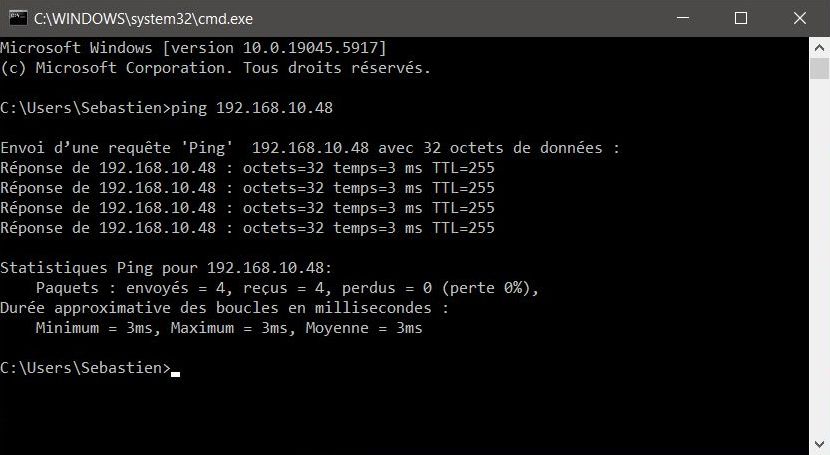Click the 'Envoi d'une requête' line
The width and height of the screenshot is (830, 455).
(x=310, y=148)
